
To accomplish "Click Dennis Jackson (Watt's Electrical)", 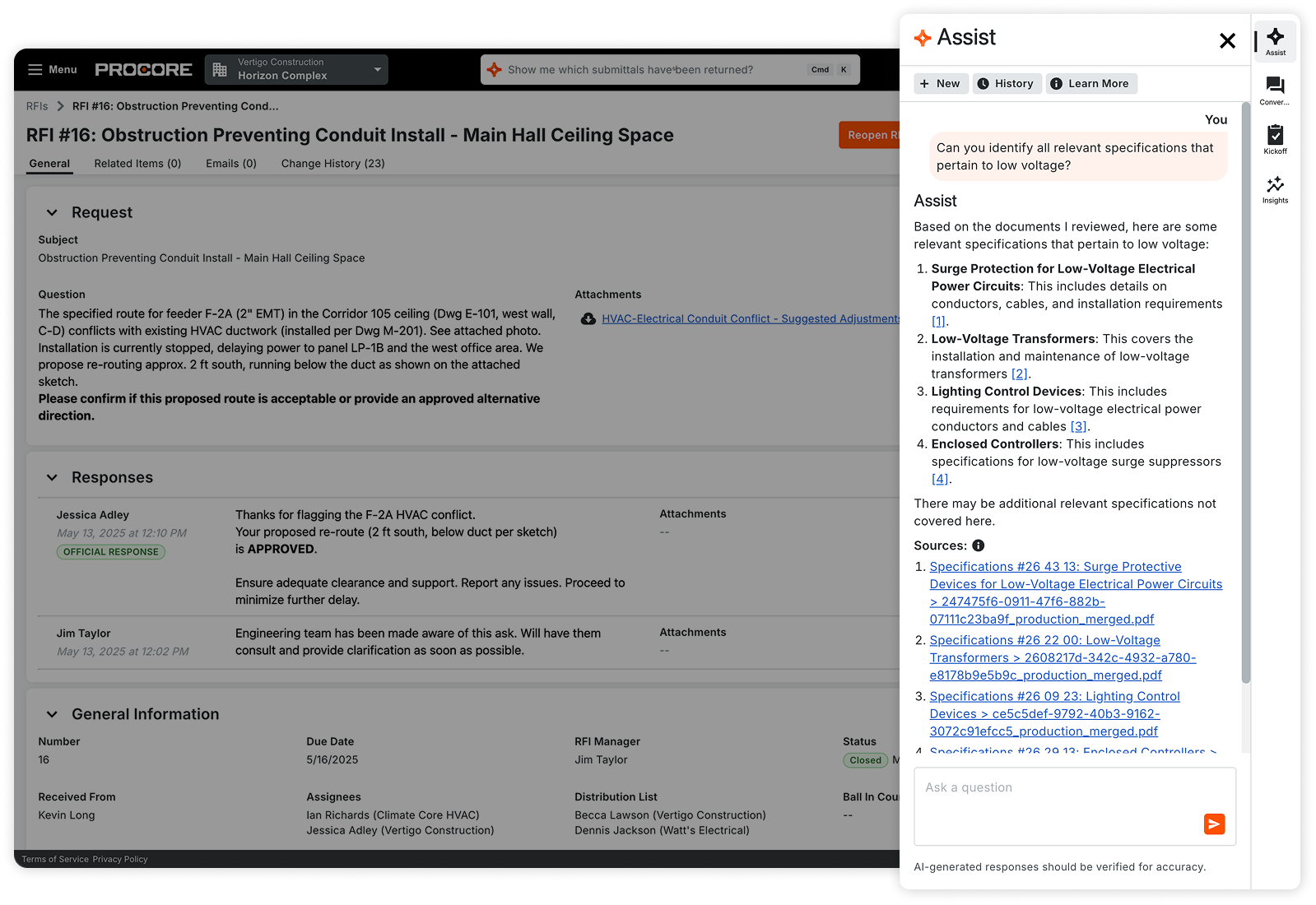I will pos(662,831).
